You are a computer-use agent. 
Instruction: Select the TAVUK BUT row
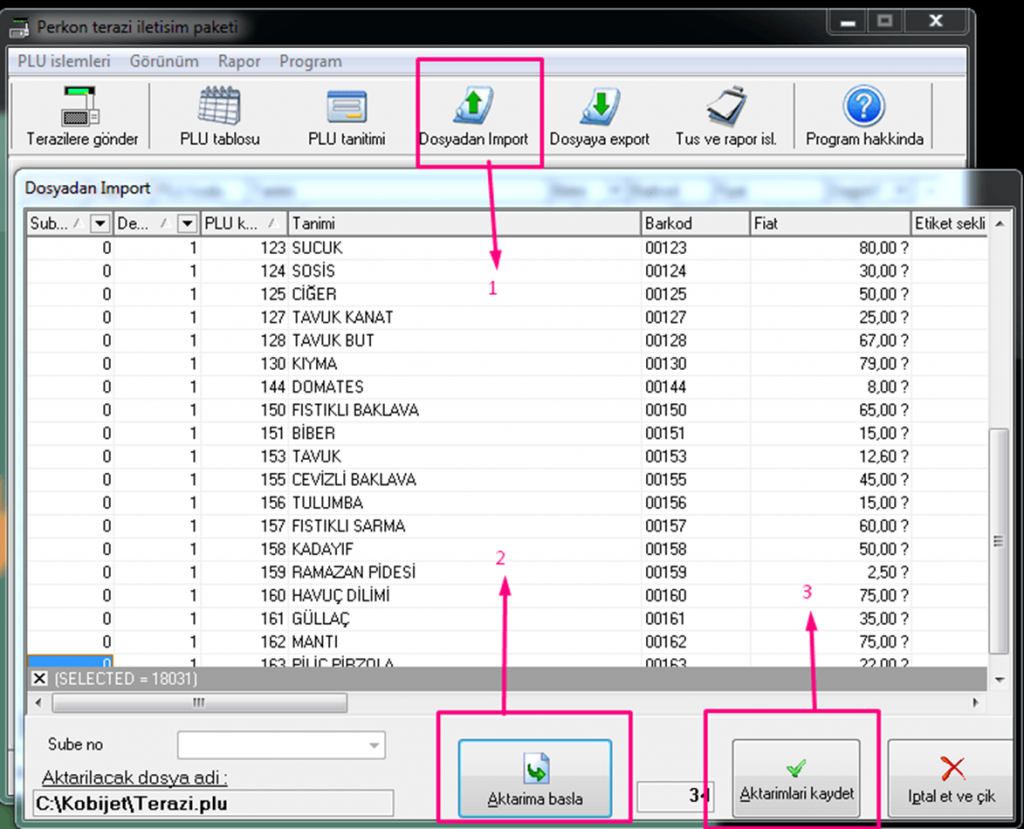pyautogui.click(x=507, y=340)
